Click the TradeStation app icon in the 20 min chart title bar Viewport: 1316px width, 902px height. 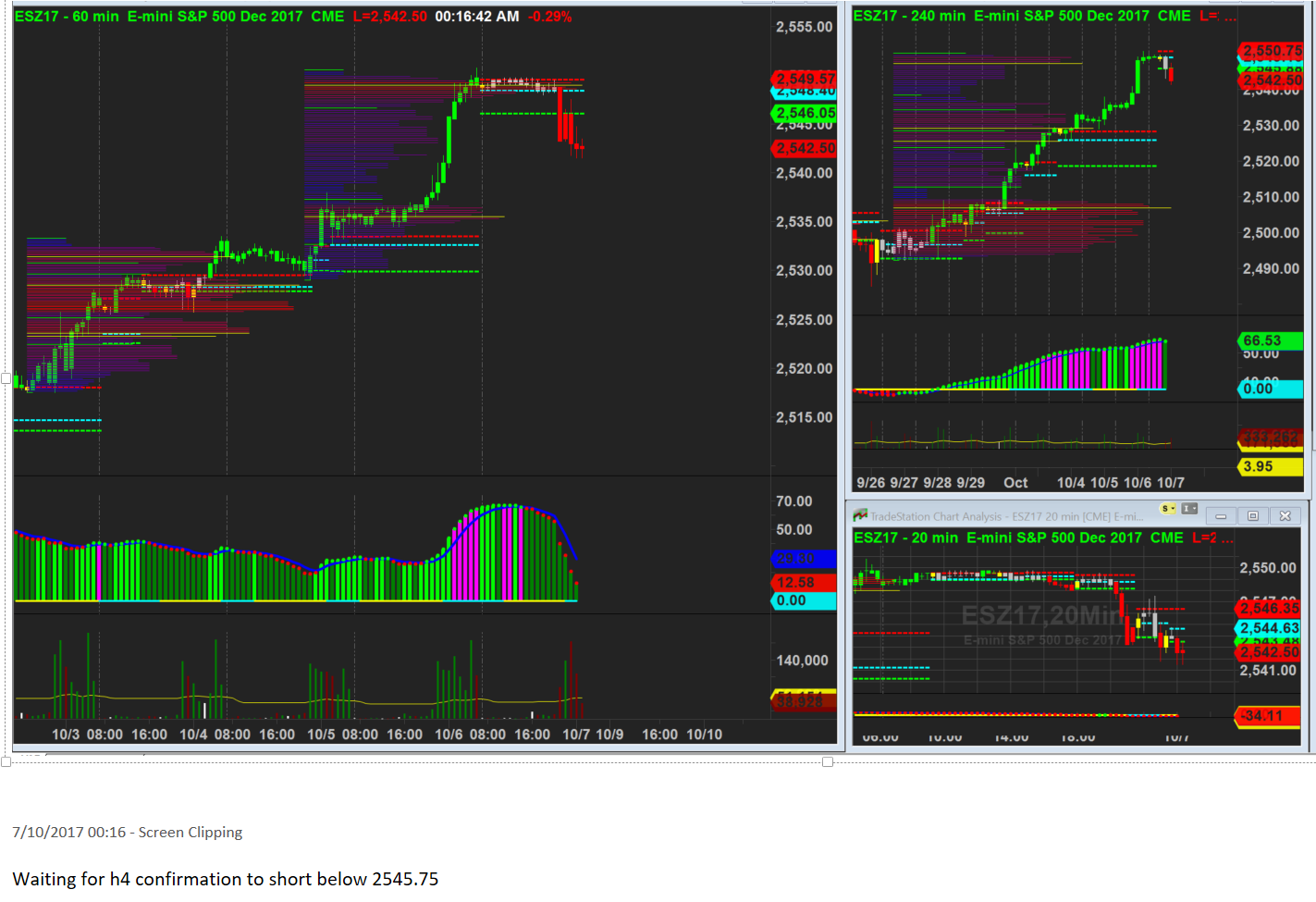point(860,515)
